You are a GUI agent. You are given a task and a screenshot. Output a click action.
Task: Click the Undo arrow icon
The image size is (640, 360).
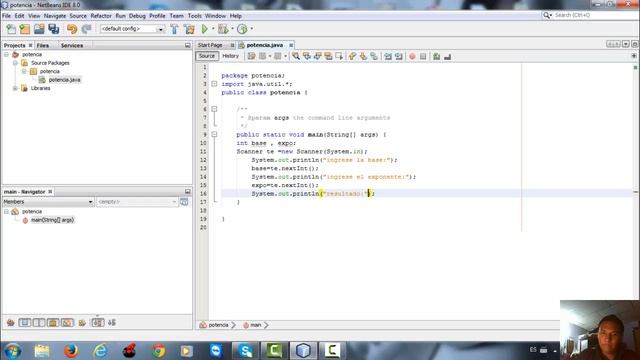click(x=72, y=29)
